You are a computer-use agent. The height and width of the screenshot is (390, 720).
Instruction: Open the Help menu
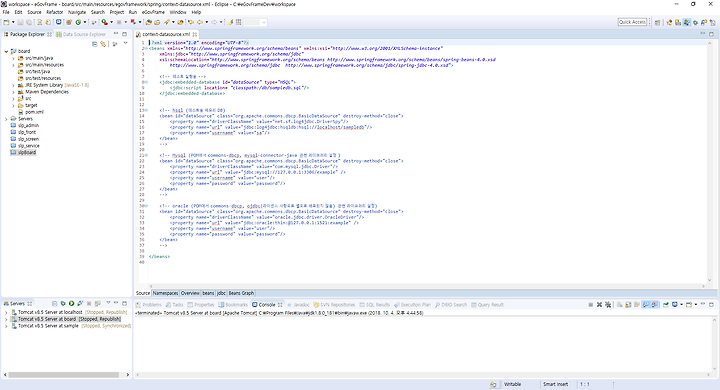[196, 12]
